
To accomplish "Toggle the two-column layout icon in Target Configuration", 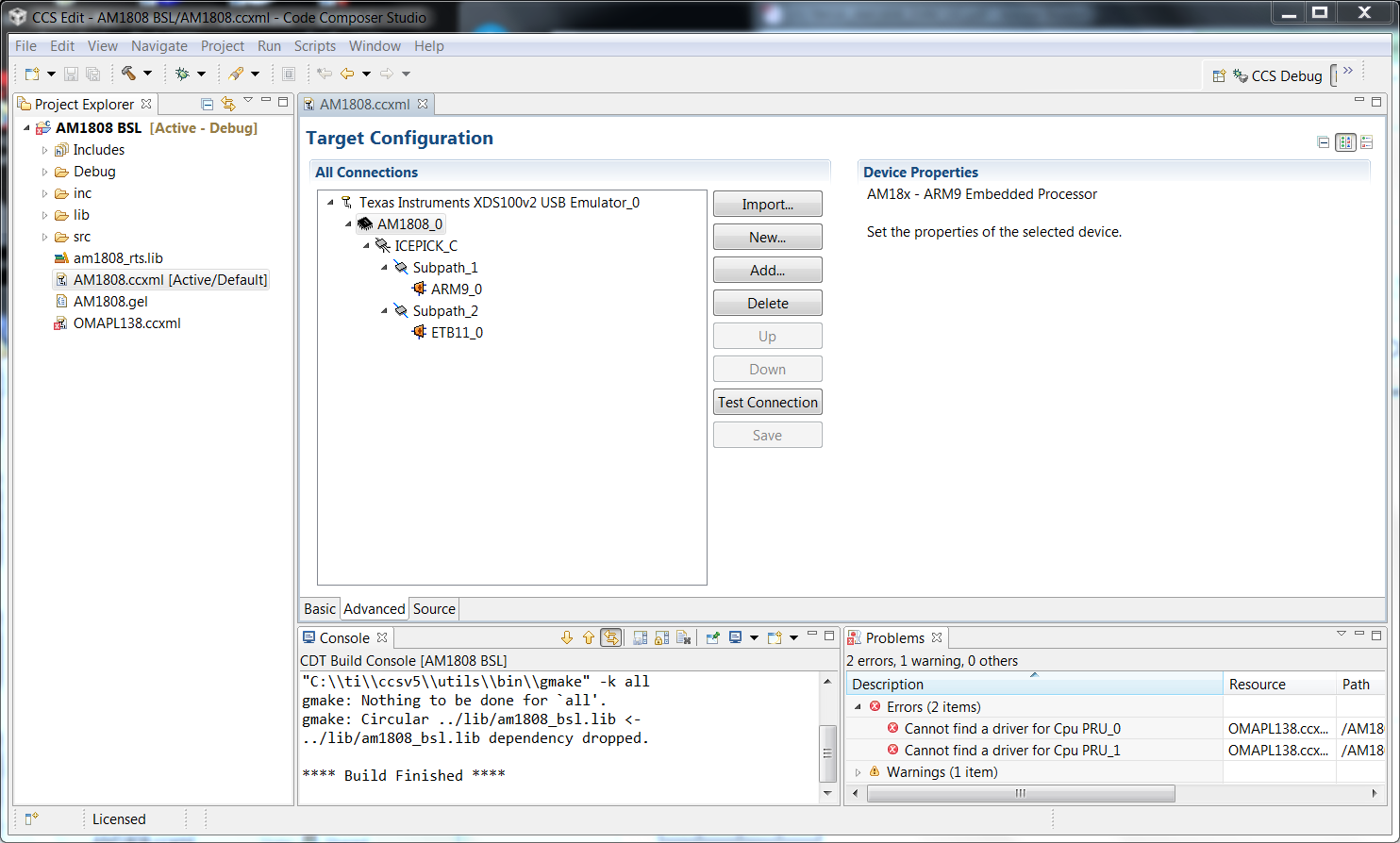I will click(x=1346, y=142).
